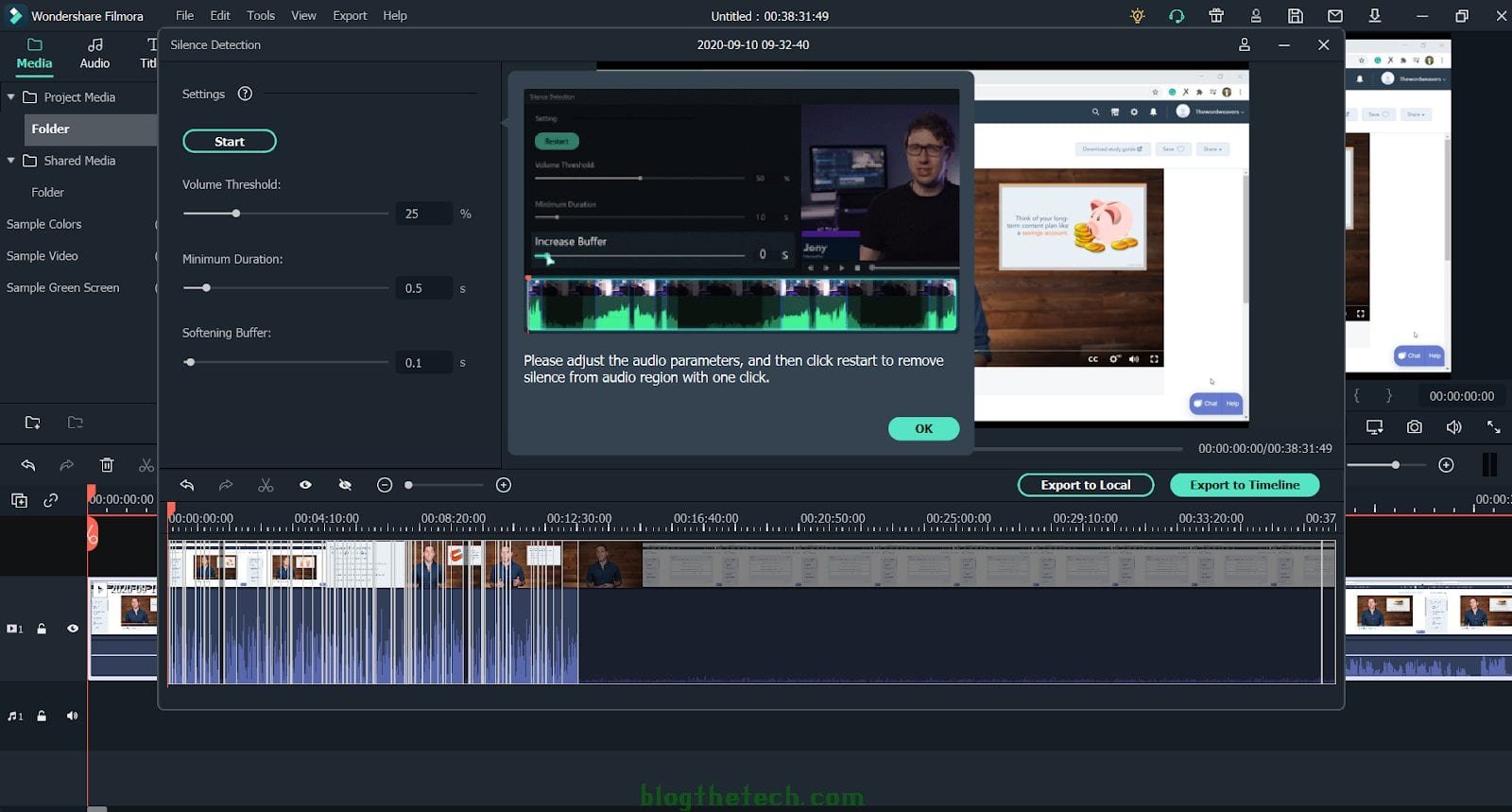Click the lightbulb tips icon
The height and width of the screenshot is (812, 1512).
(x=1137, y=16)
